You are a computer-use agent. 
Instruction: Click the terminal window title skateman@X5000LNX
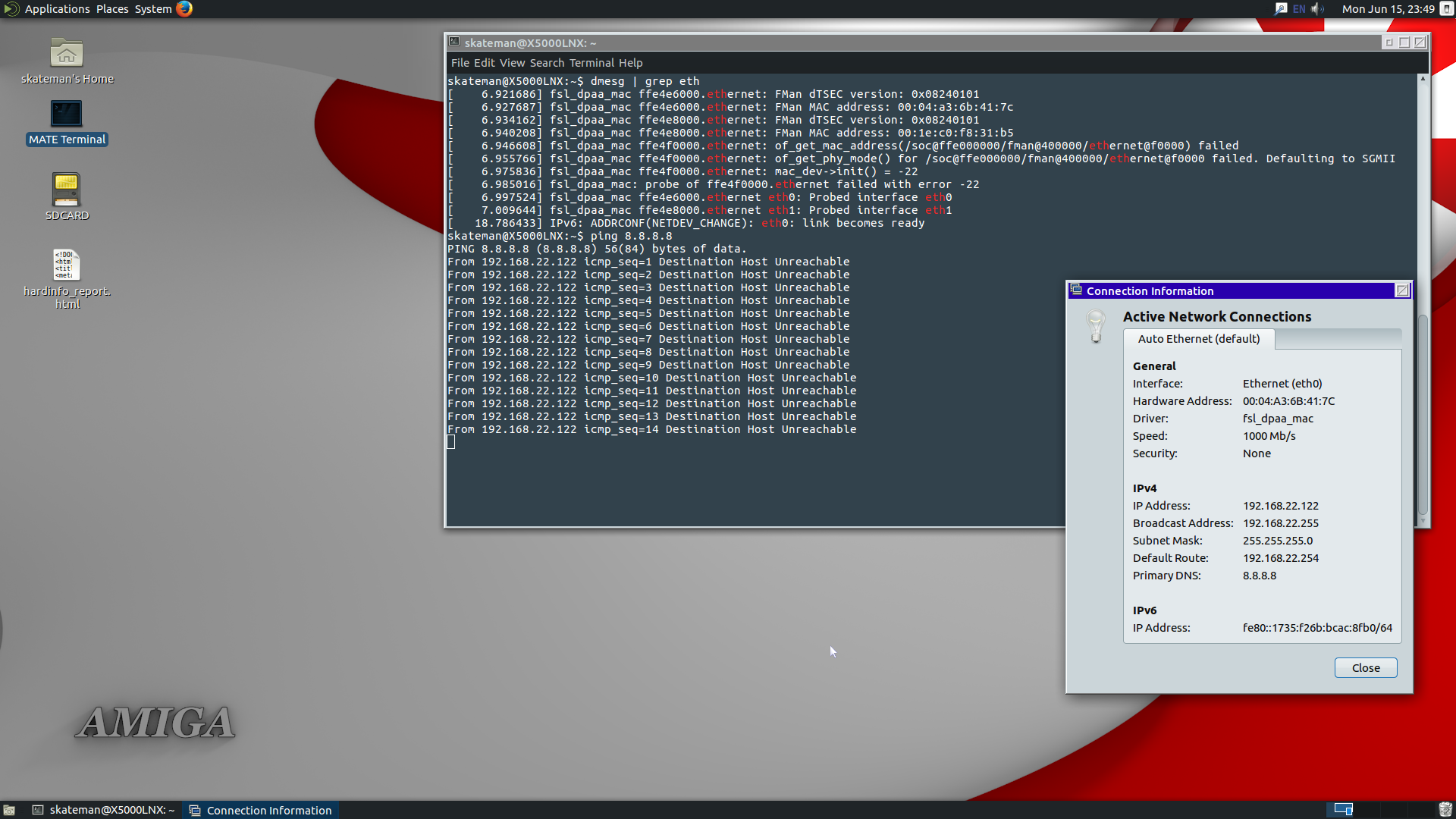click(530, 43)
